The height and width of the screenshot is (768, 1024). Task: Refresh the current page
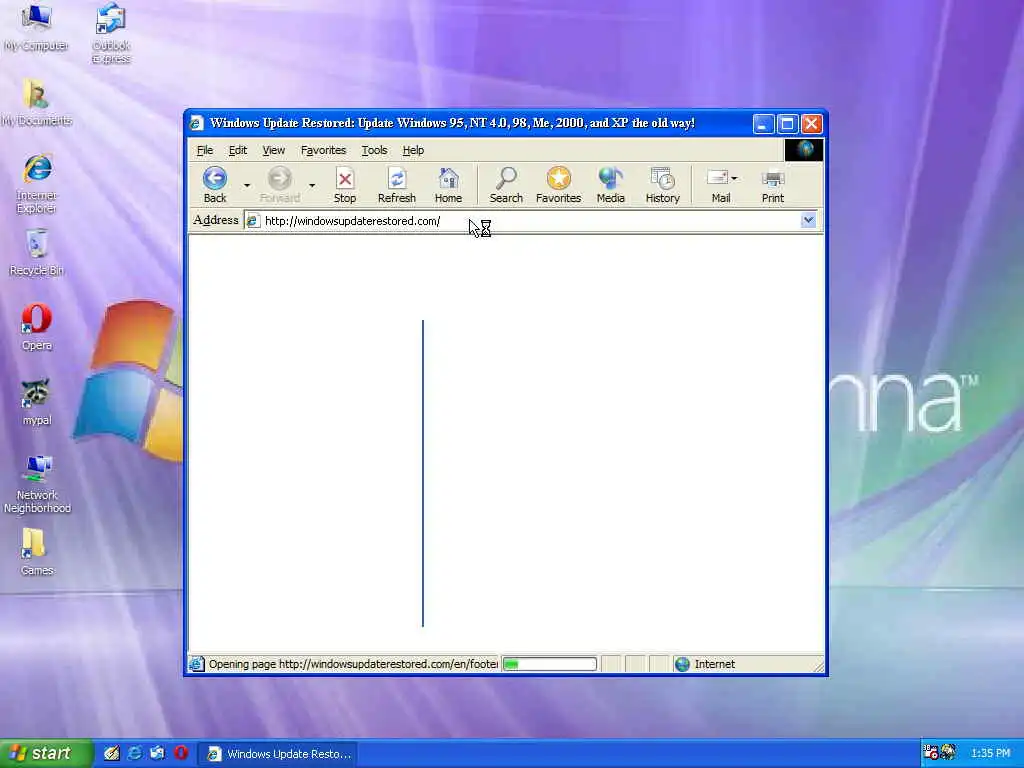click(396, 185)
